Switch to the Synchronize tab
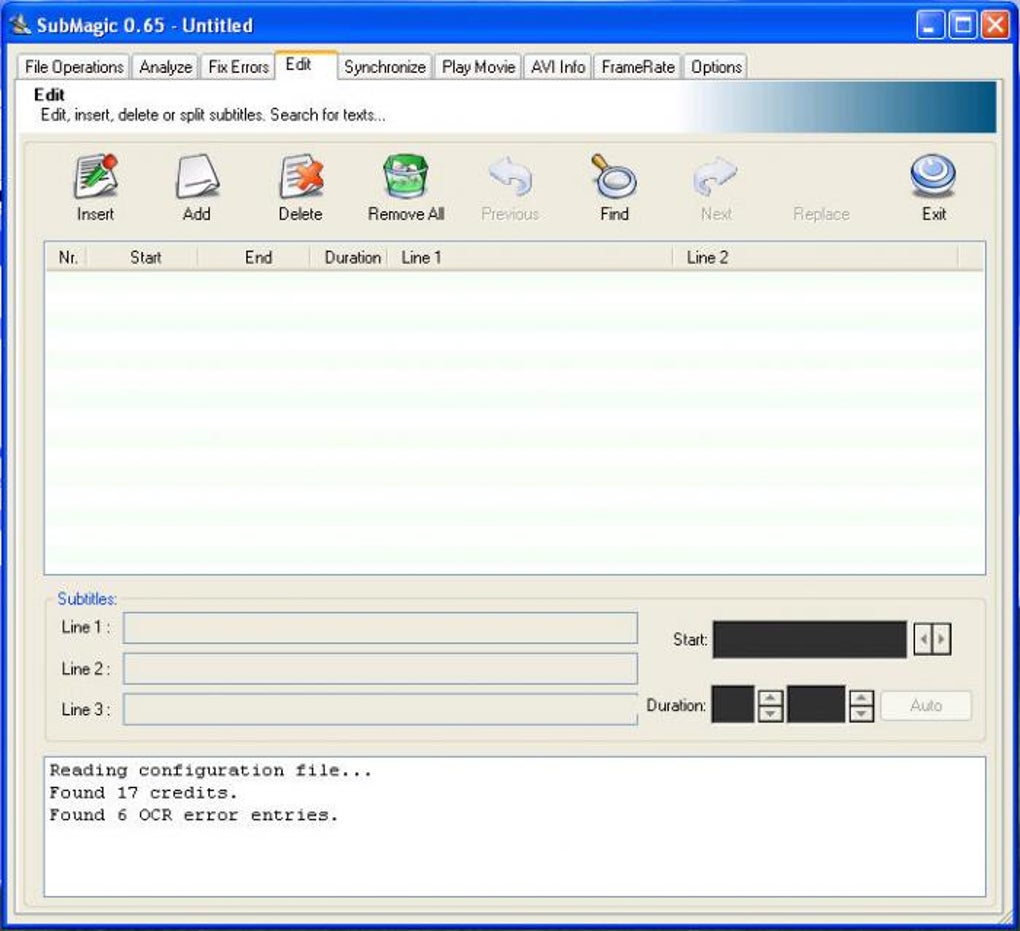 click(x=384, y=66)
